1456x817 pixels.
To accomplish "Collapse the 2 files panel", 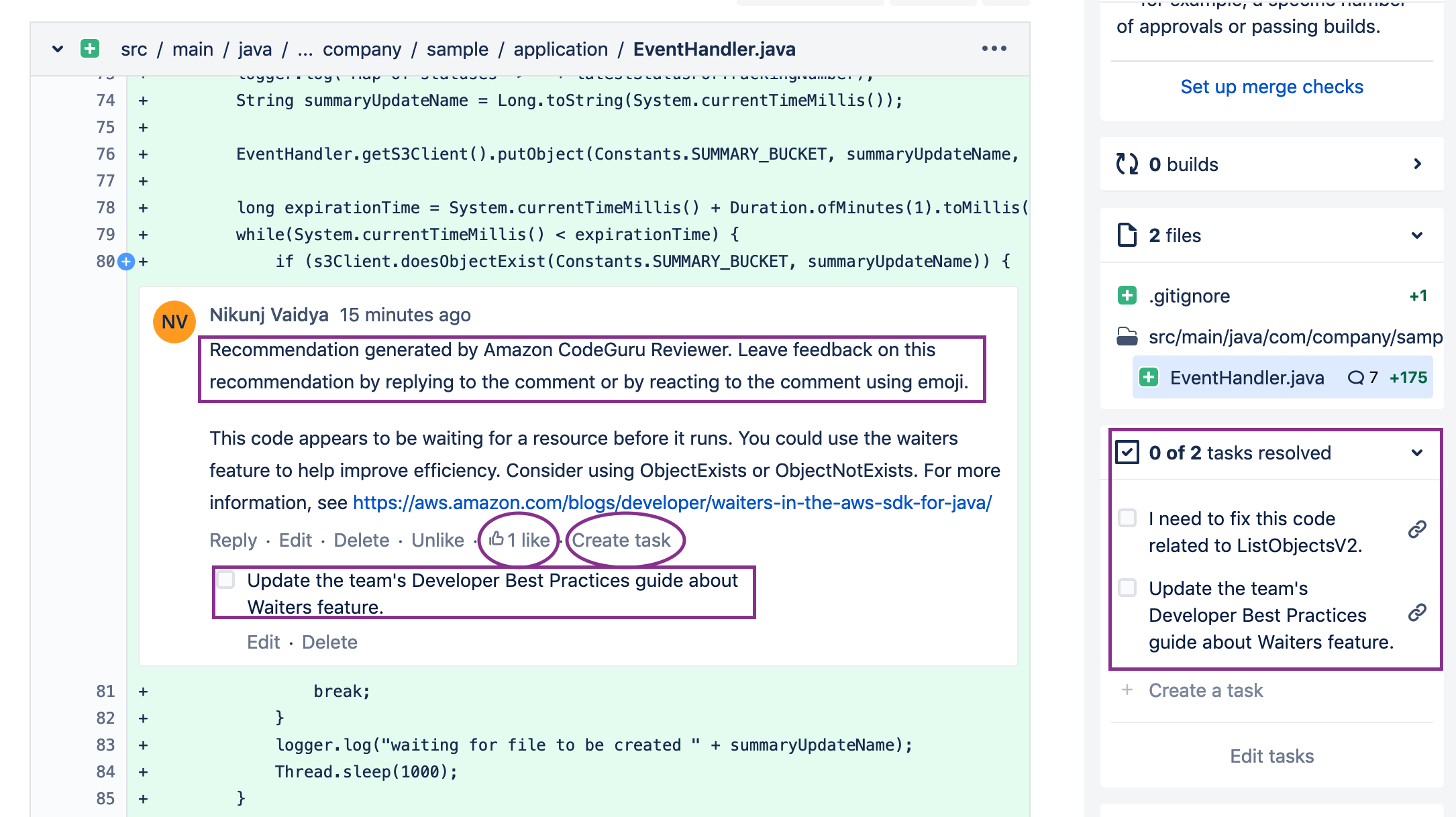I will tap(1417, 235).
